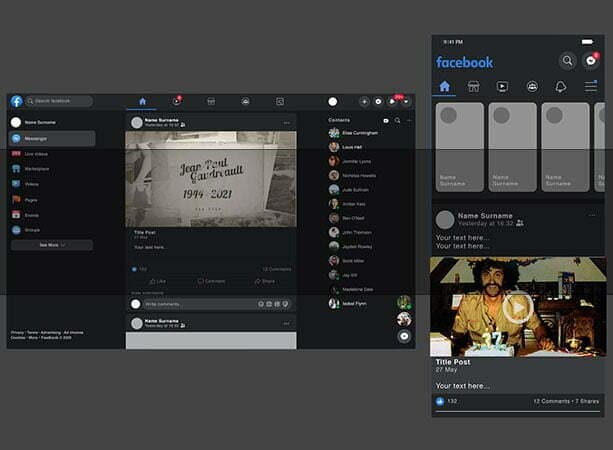
Task: Click 12 Comments · 7 Shares on mobile
Action: (566, 401)
